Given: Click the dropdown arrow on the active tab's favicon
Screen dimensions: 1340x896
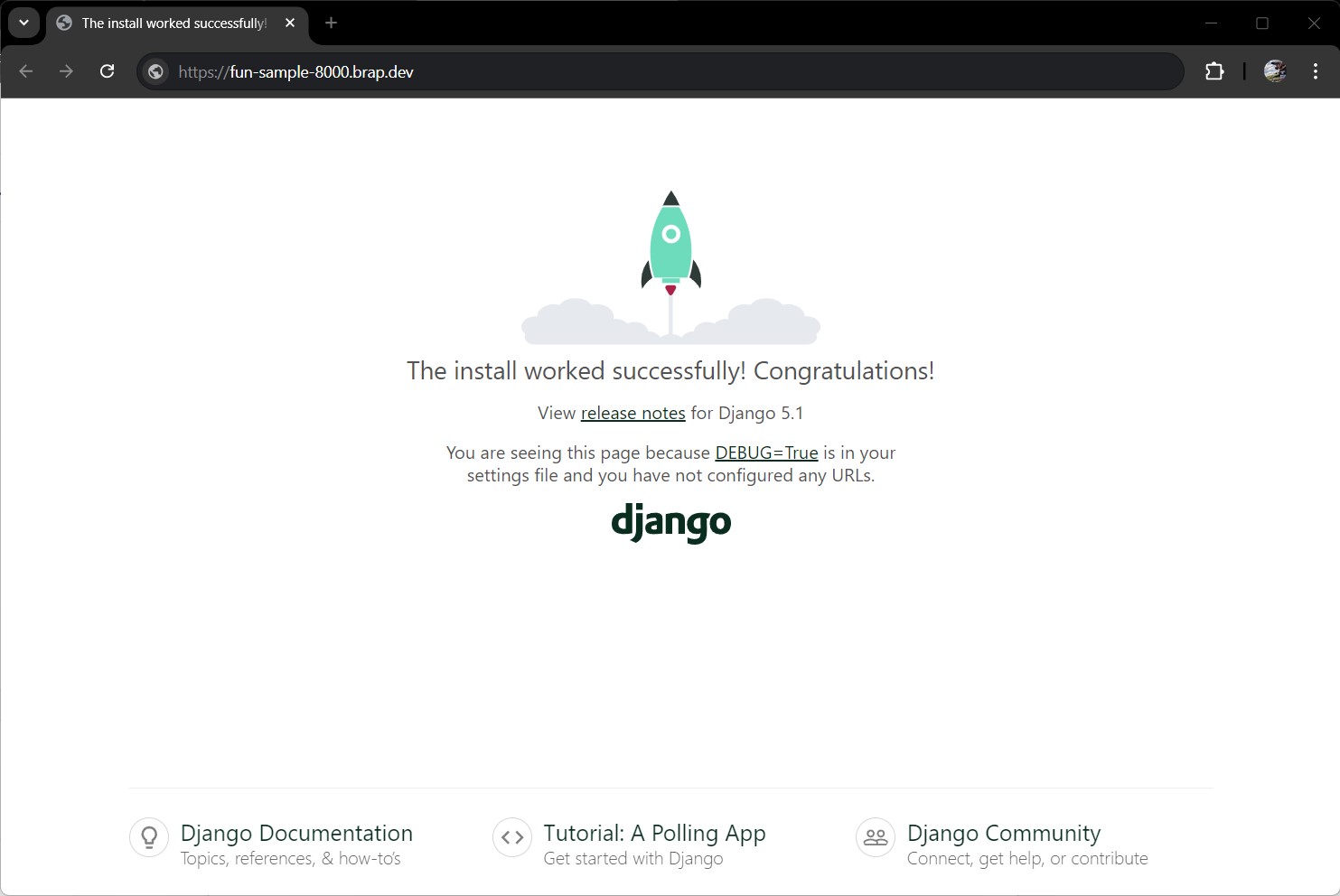Looking at the screenshot, I should click(23, 23).
